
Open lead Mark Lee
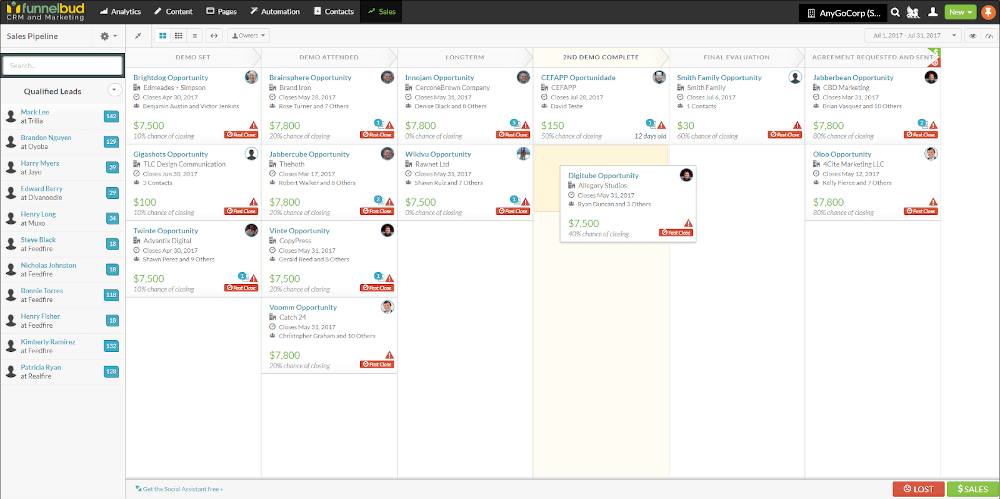coord(34,112)
